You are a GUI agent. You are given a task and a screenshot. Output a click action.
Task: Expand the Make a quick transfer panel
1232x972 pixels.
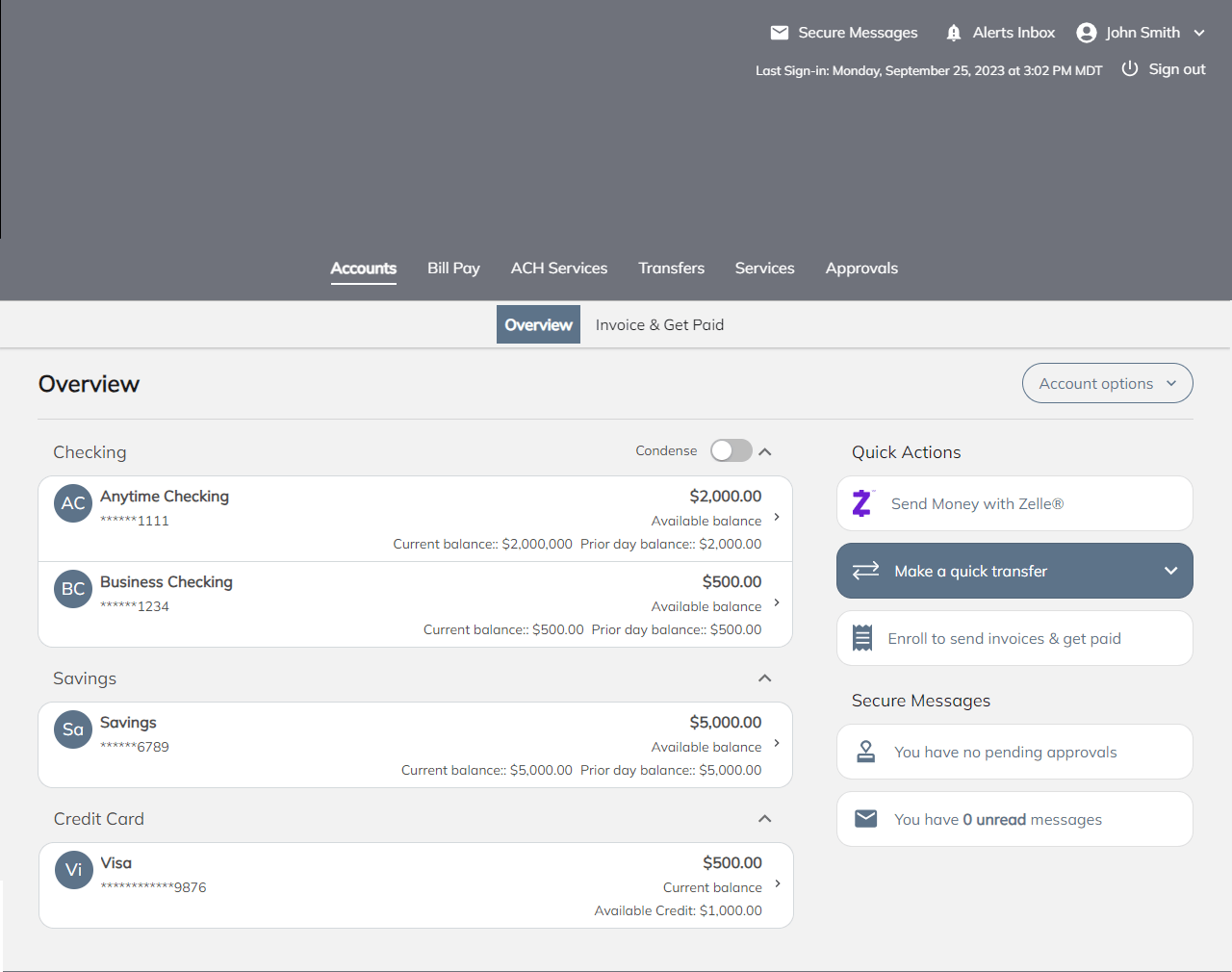(x=1014, y=571)
